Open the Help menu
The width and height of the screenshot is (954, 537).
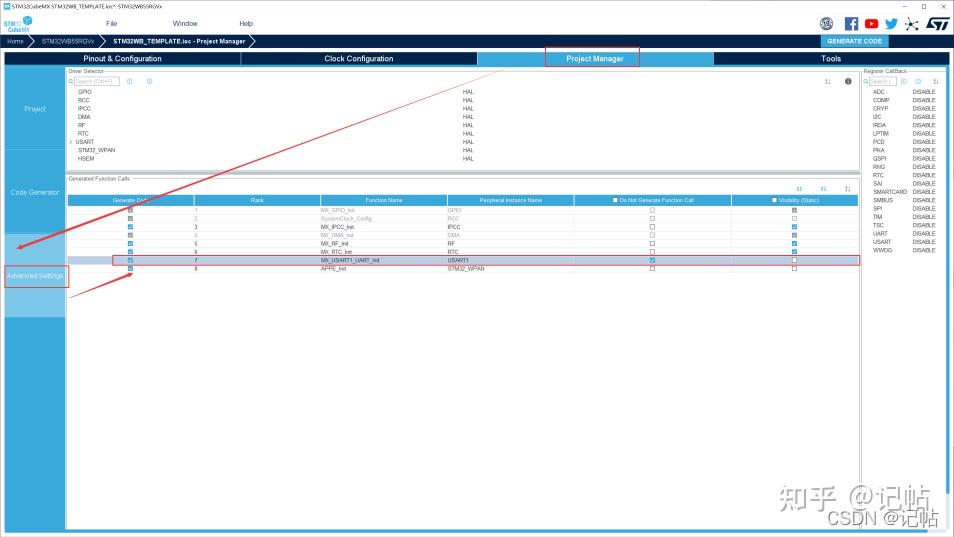(x=246, y=24)
